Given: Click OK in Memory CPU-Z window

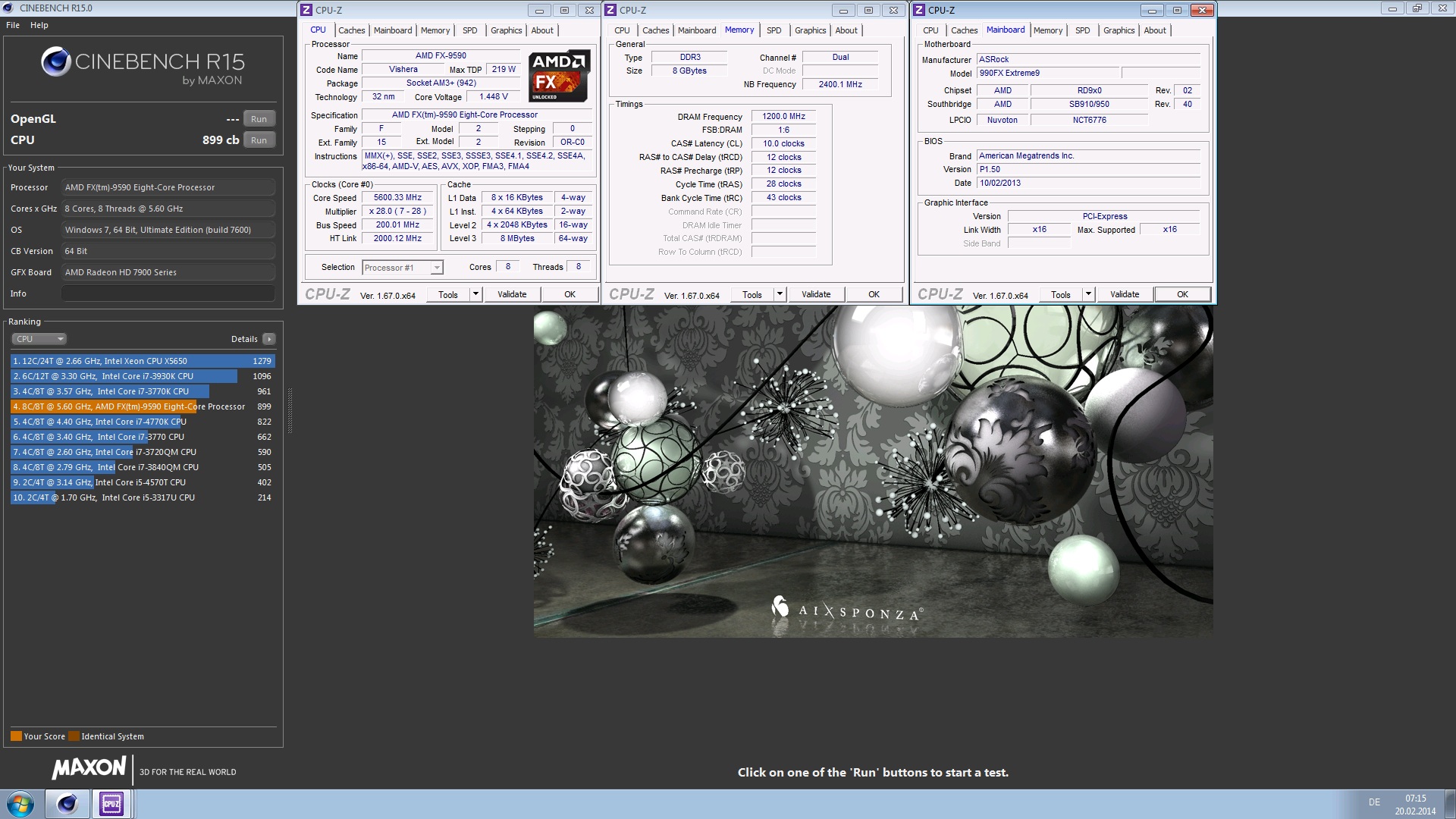Looking at the screenshot, I should click(x=874, y=294).
